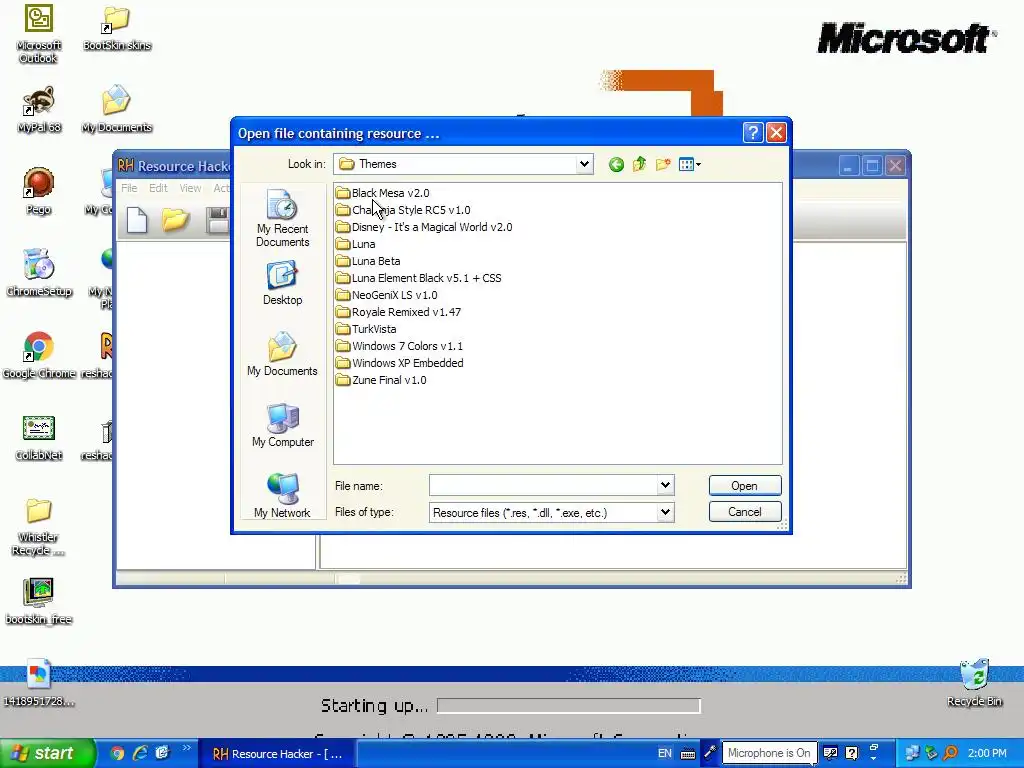The width and height of the screenshot is (1024, 768).
Task: Click the My Documents desktop icon
Action: [x=117, y=109]
